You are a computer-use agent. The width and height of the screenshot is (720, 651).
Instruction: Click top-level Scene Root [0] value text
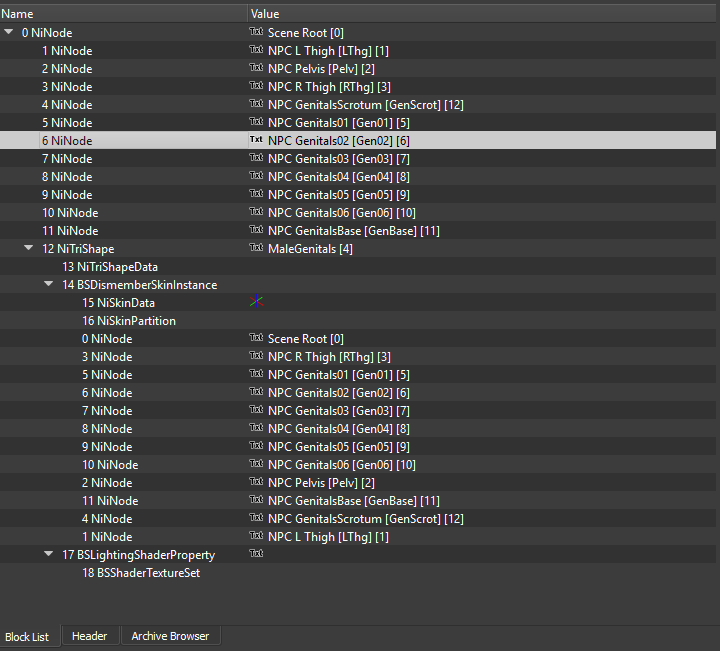306,33
